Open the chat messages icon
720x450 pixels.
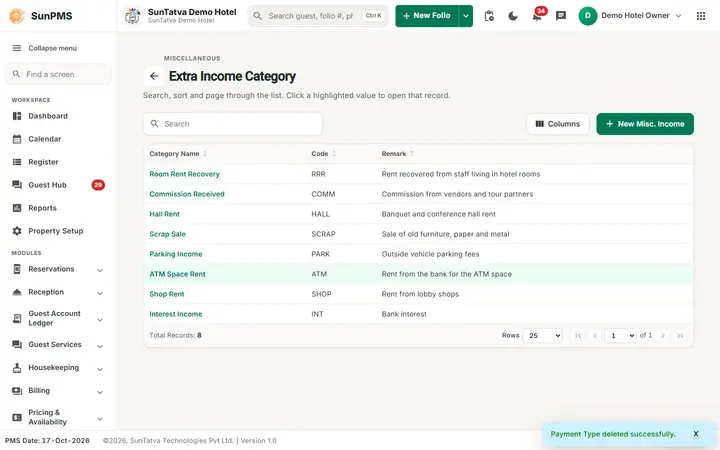(x=561, y=16)
